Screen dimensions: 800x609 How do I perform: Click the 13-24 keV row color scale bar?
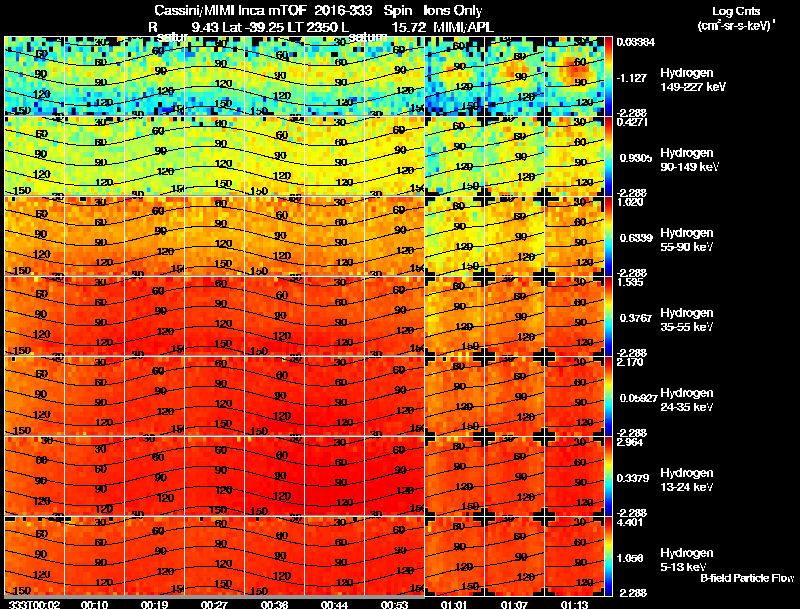(608, 476)
